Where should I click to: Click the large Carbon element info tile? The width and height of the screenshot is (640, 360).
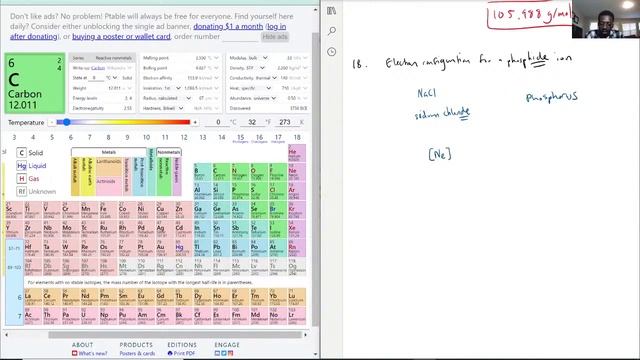click(35, 83)
